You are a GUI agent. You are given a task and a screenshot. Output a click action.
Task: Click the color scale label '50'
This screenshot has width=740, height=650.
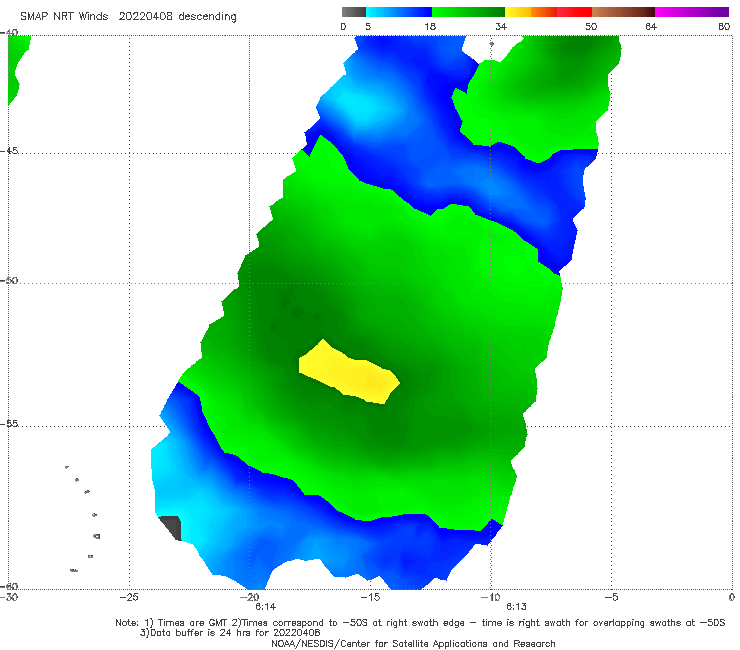coord(591,27)
